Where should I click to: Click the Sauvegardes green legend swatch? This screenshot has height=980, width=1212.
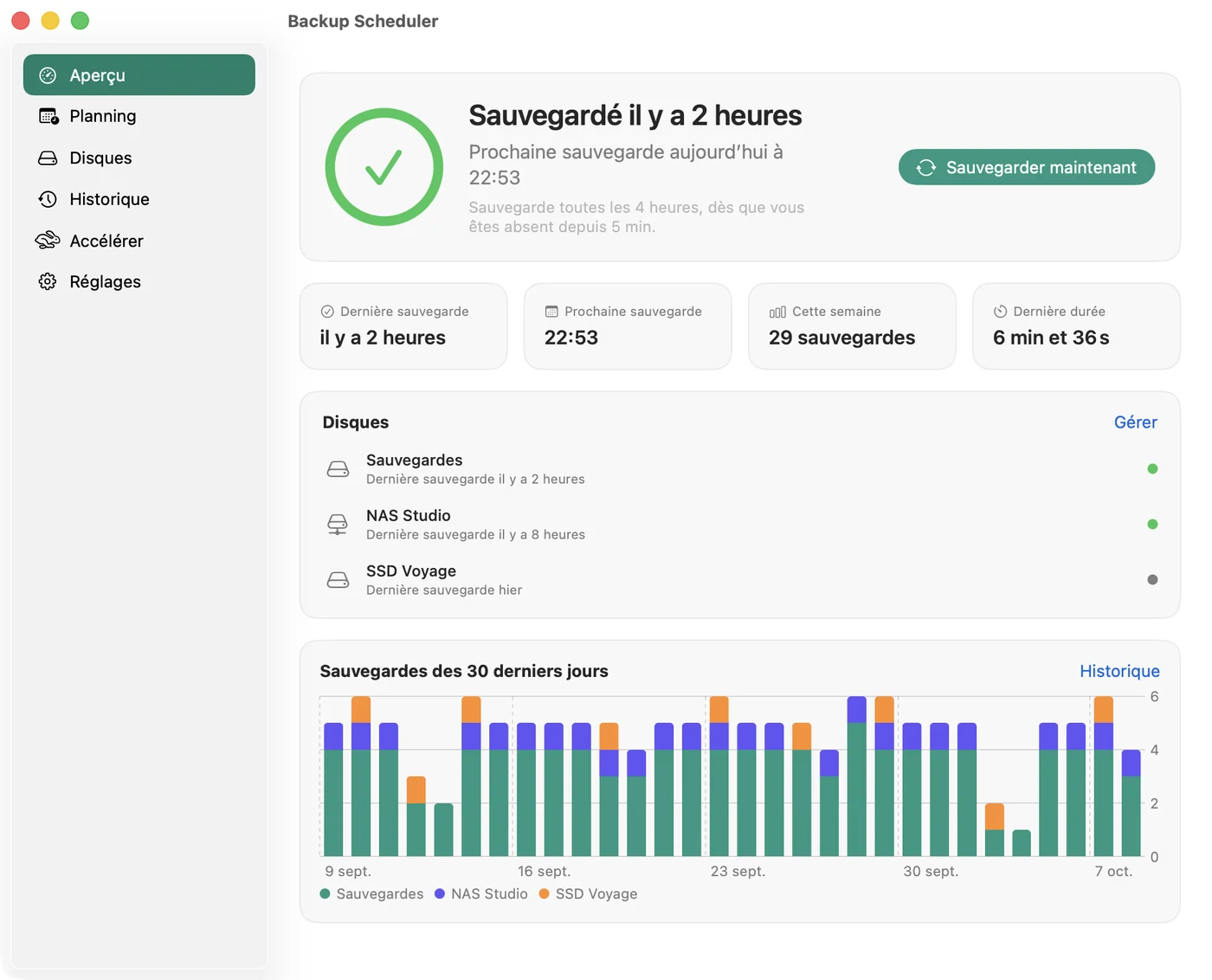[x=325, y=893]
